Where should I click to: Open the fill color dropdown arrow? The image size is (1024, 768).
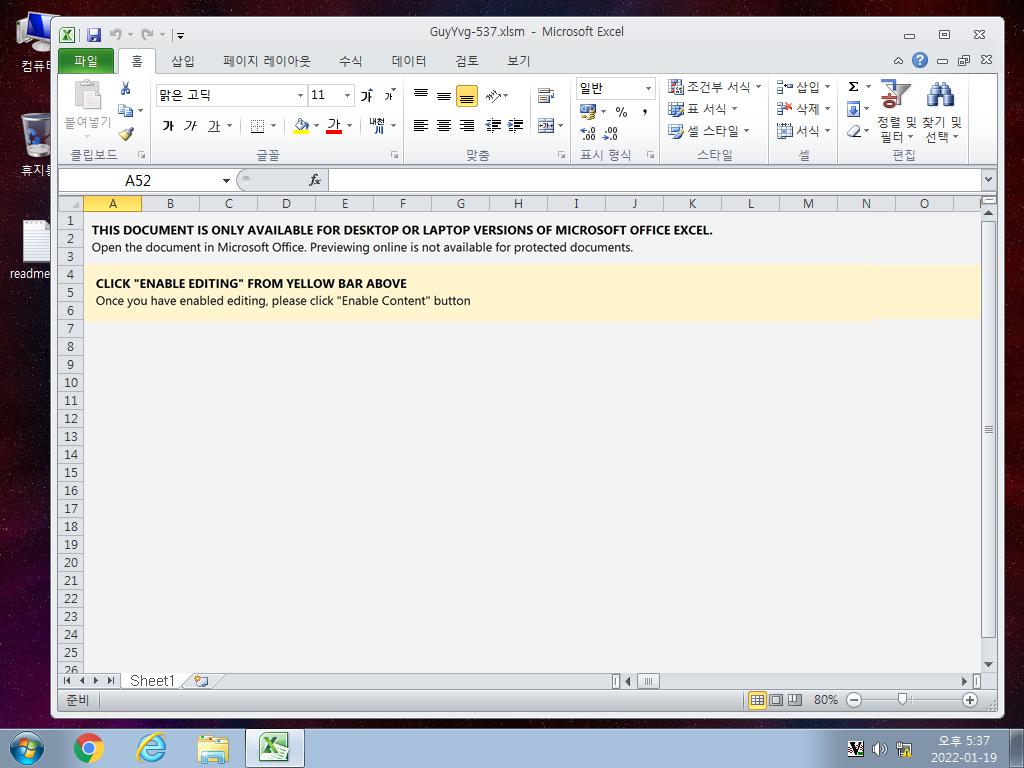[317, 125]
